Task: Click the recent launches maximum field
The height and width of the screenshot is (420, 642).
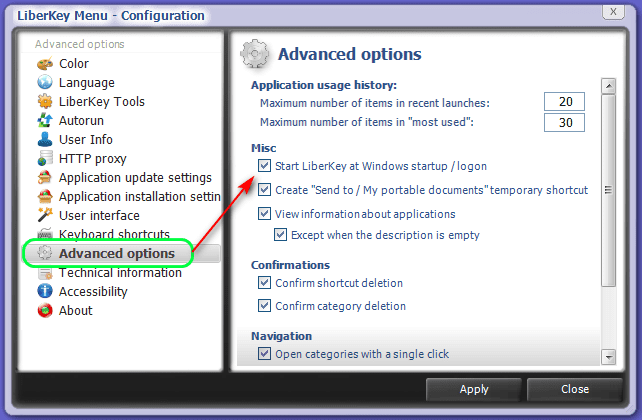Action: pos(564,102)
